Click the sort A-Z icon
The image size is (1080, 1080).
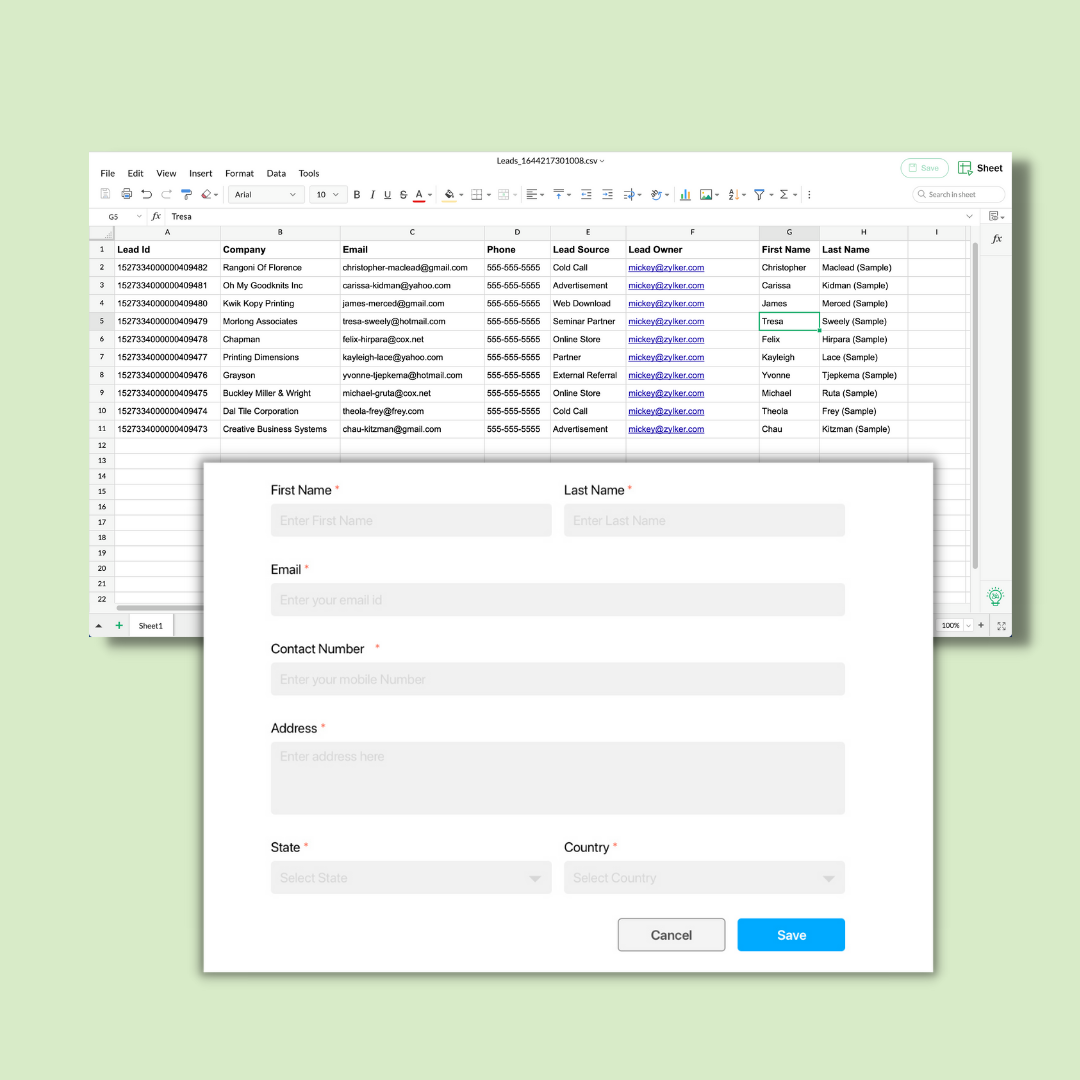733,194
